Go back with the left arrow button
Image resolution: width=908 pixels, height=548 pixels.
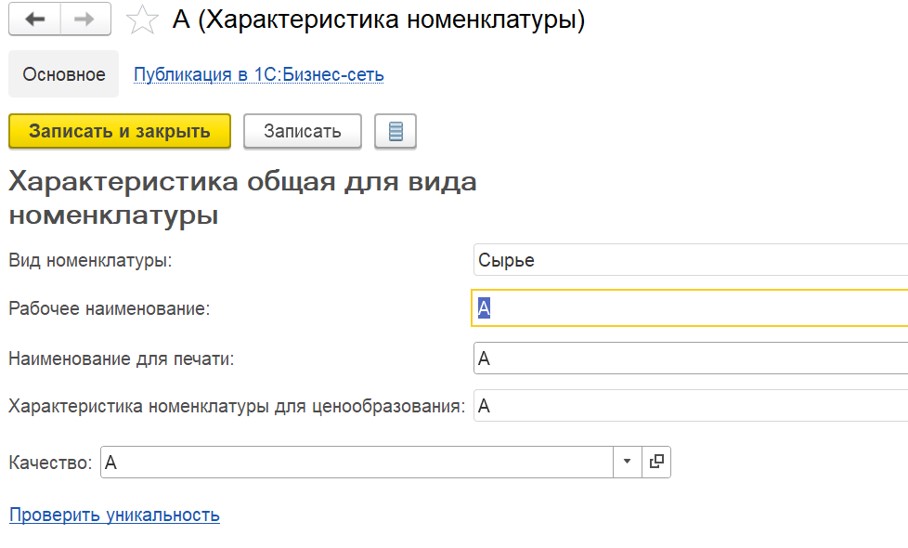tap(35, 20)
